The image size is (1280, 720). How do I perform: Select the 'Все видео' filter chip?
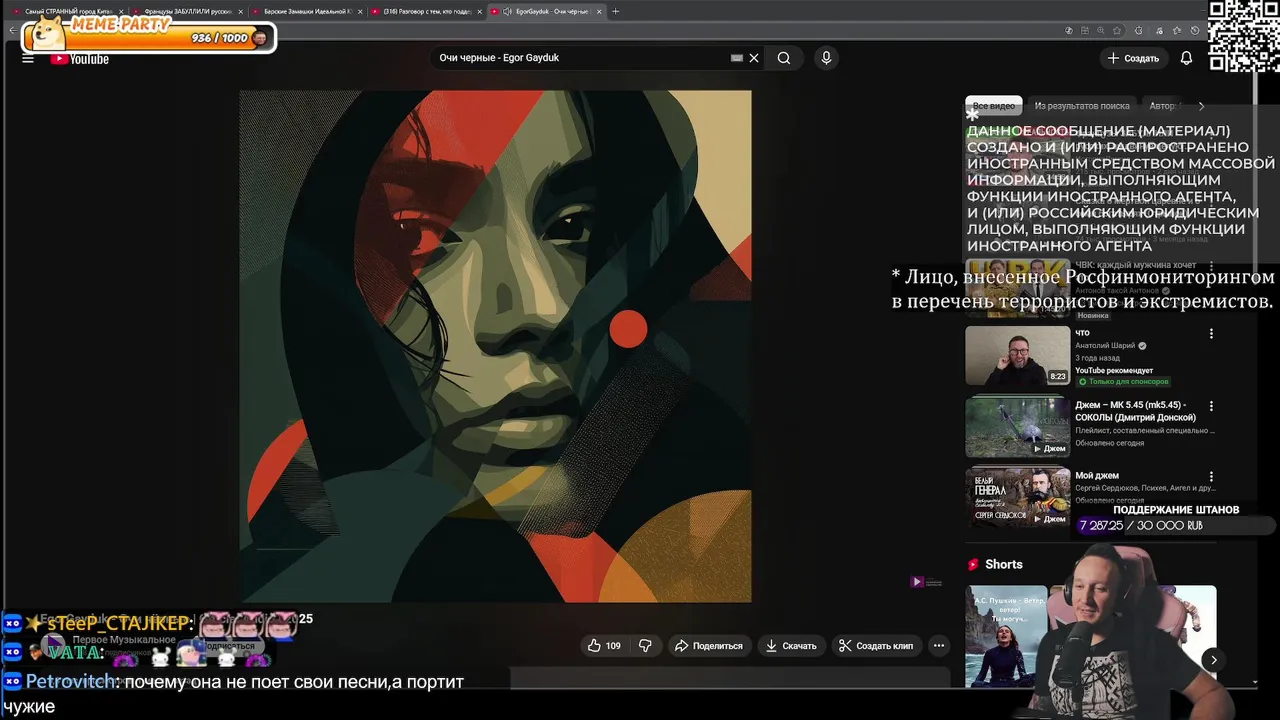[993, 106]
